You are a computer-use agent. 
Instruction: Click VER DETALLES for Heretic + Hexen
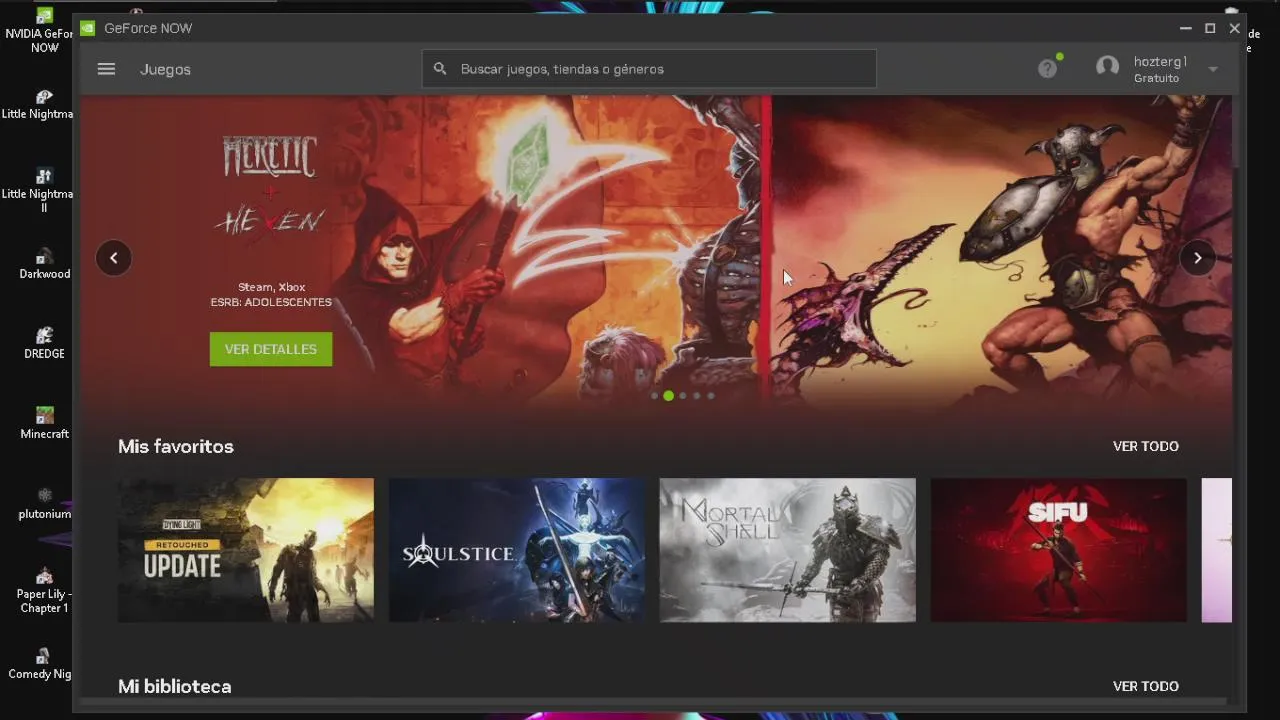tap(271, 349)
